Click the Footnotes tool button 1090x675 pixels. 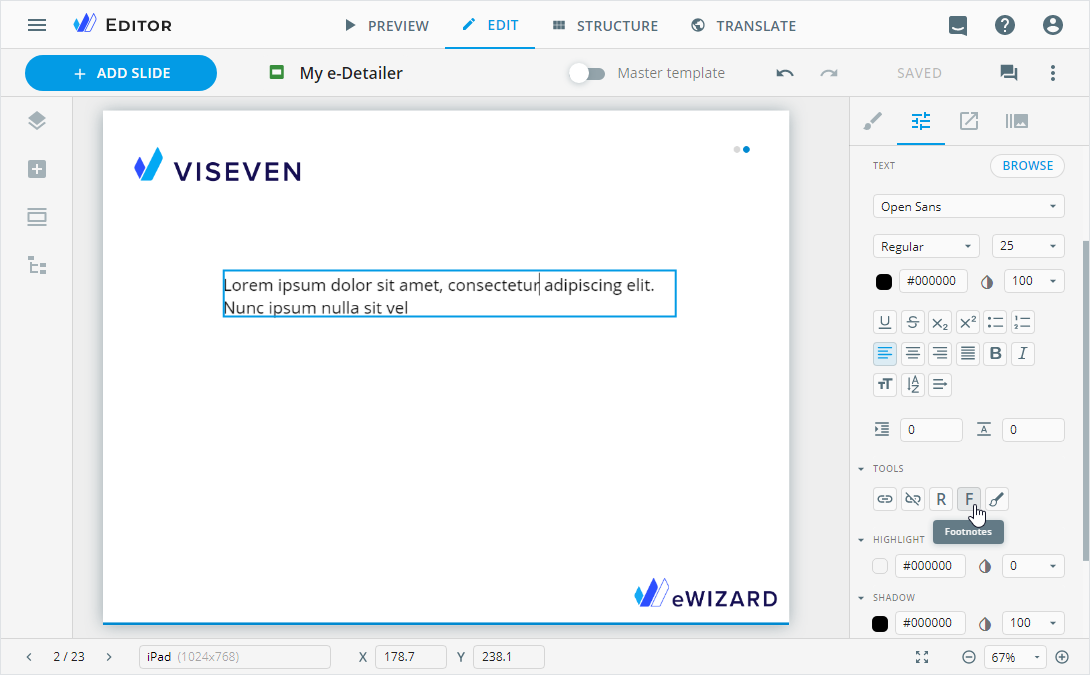pos(968,499)
